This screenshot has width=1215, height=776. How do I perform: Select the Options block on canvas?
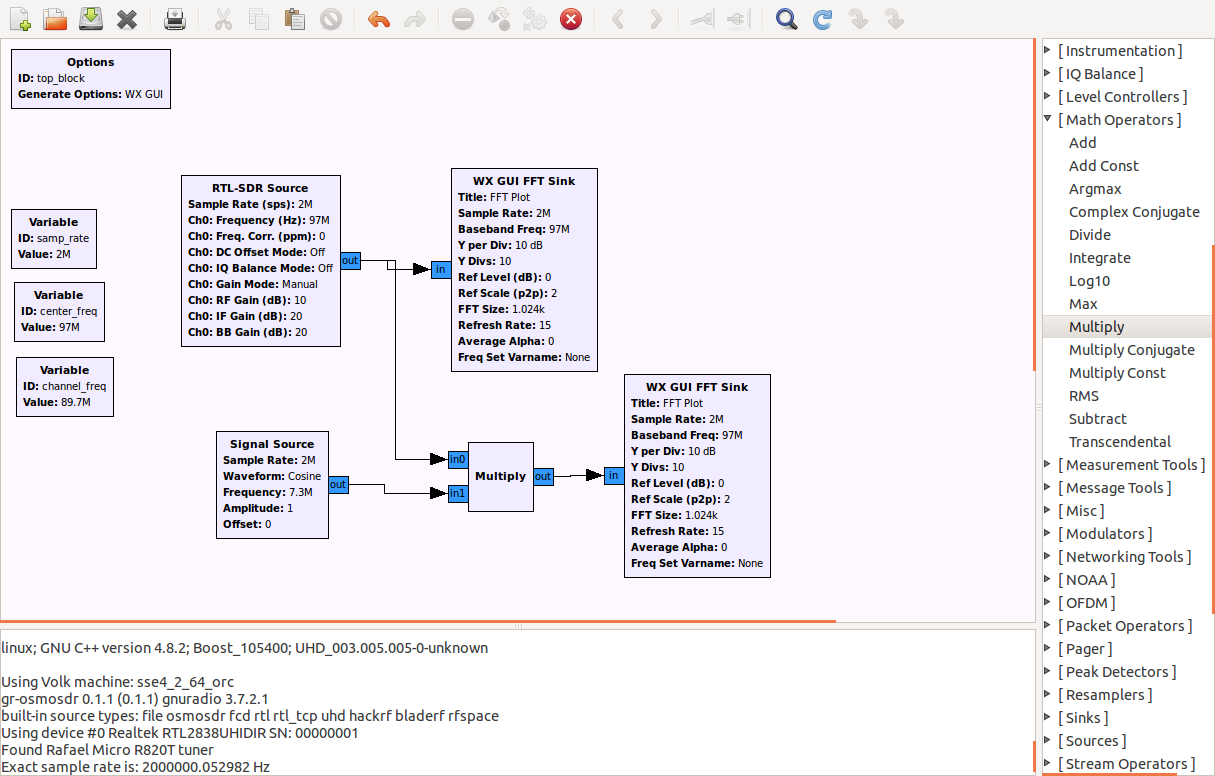point(91,79)
